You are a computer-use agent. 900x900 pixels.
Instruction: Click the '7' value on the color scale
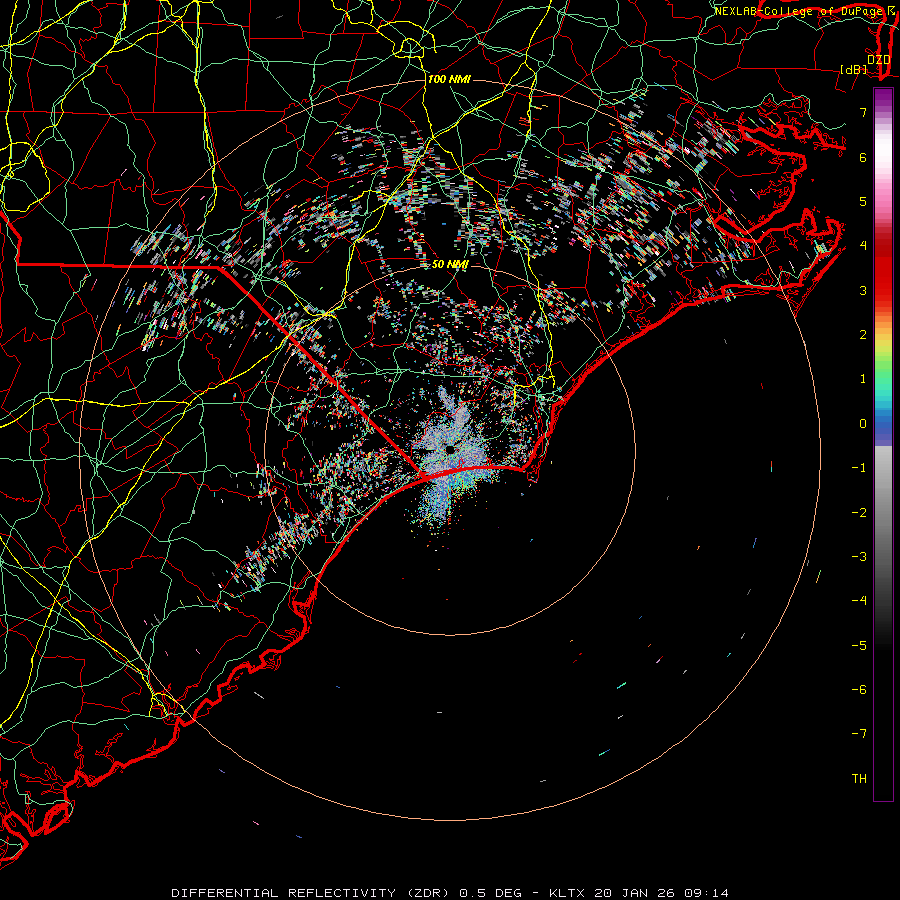click(863, 112)
